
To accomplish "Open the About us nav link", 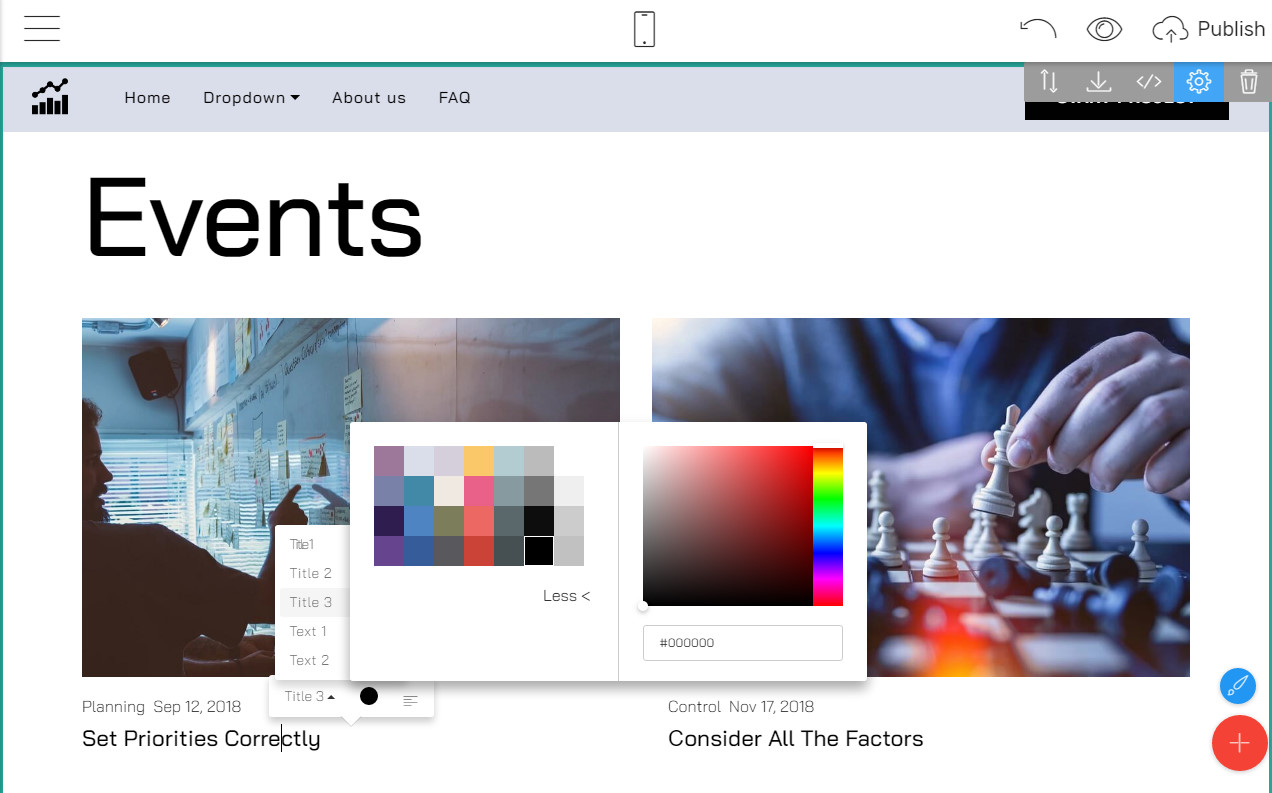I will point(369,97).
